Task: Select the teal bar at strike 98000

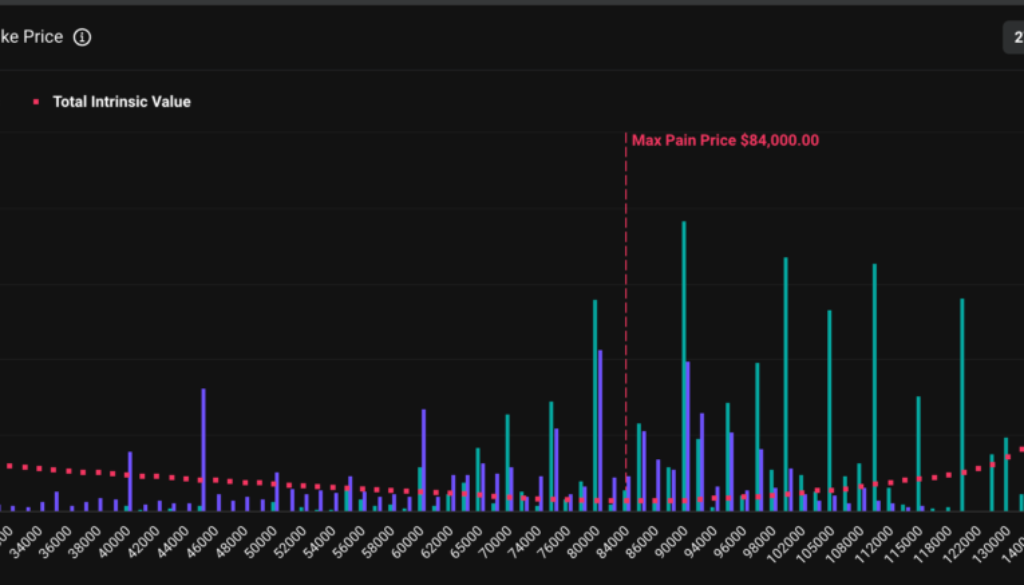Action: pyautogui.click(x=758, y=437)
